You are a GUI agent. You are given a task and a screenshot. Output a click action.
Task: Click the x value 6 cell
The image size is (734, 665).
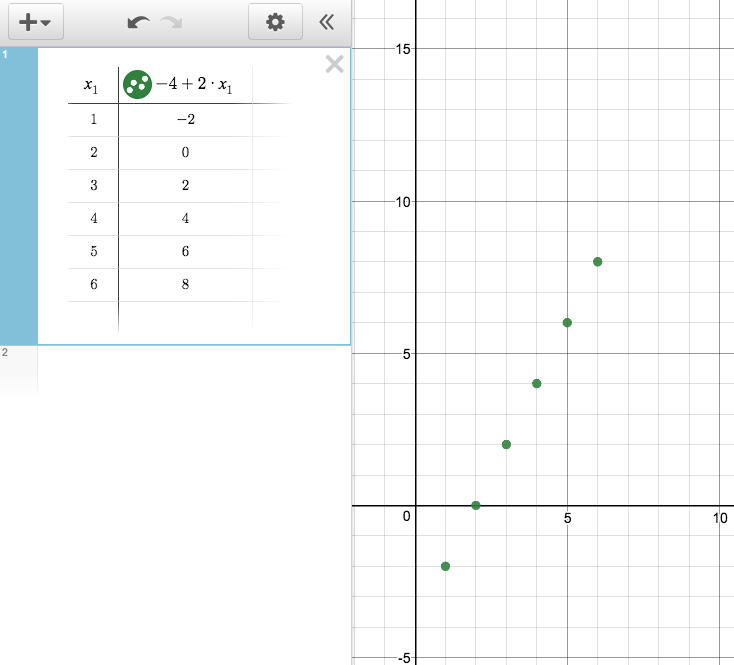tap(93, 285)
